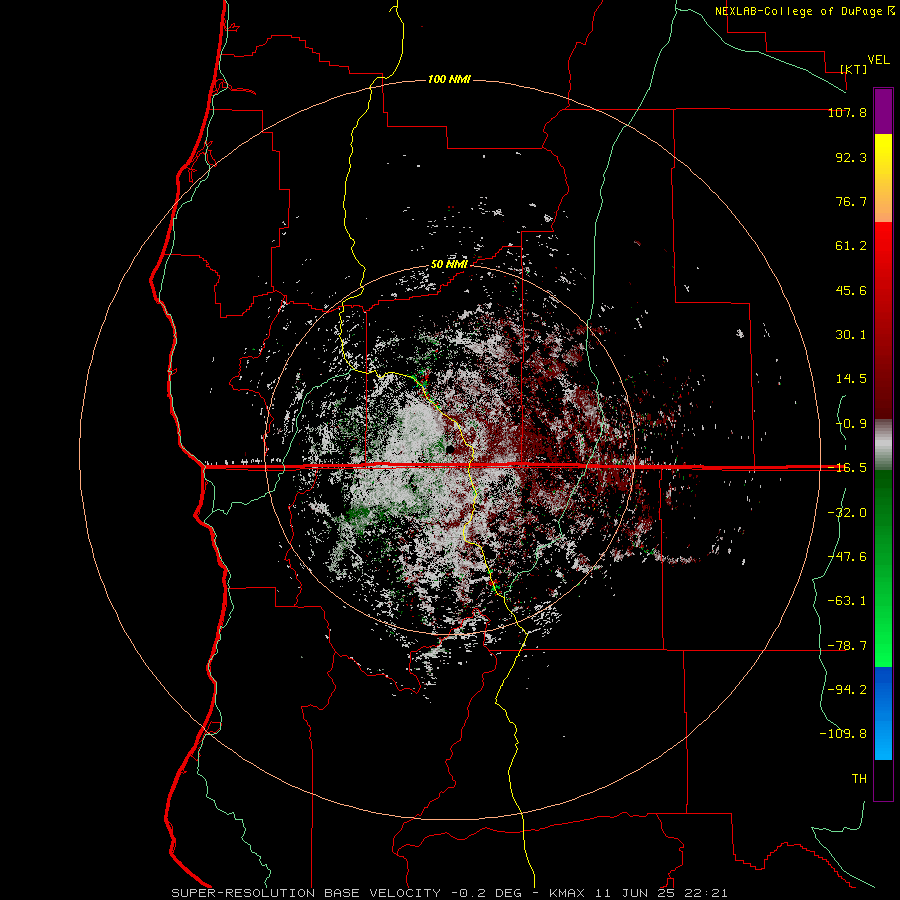
Task: Click the blue segment of velocity color bar
Action: click(883, 713)
